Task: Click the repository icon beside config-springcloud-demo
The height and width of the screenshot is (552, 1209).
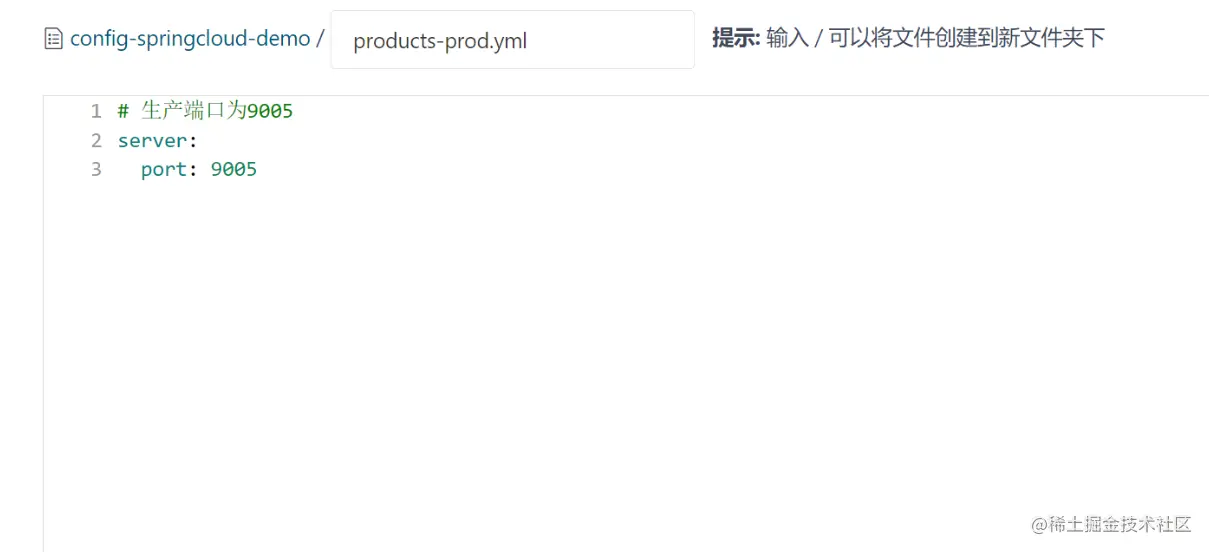Action: pyautogui.click(x=54, y=40)
